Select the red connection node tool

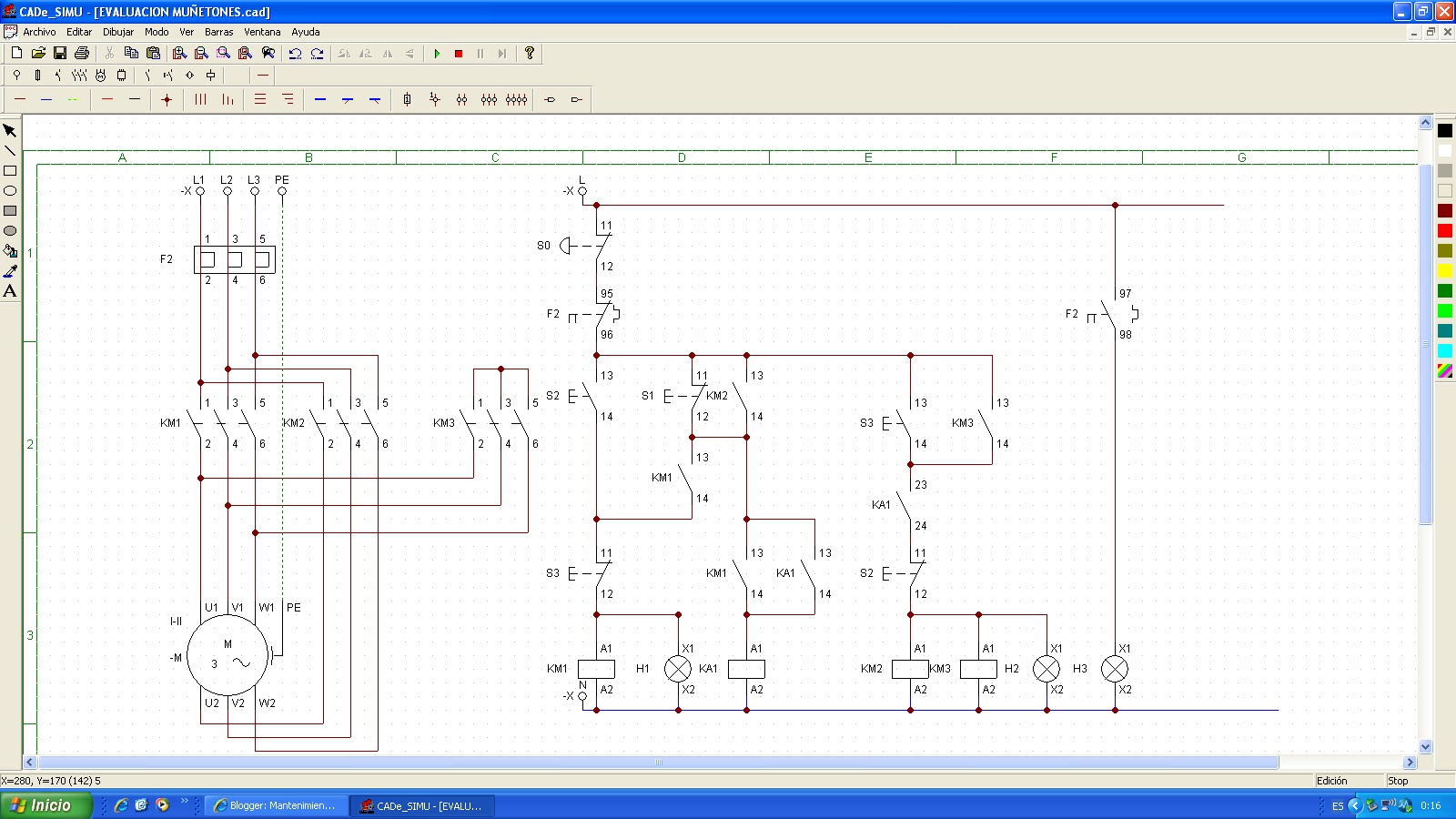167,99
